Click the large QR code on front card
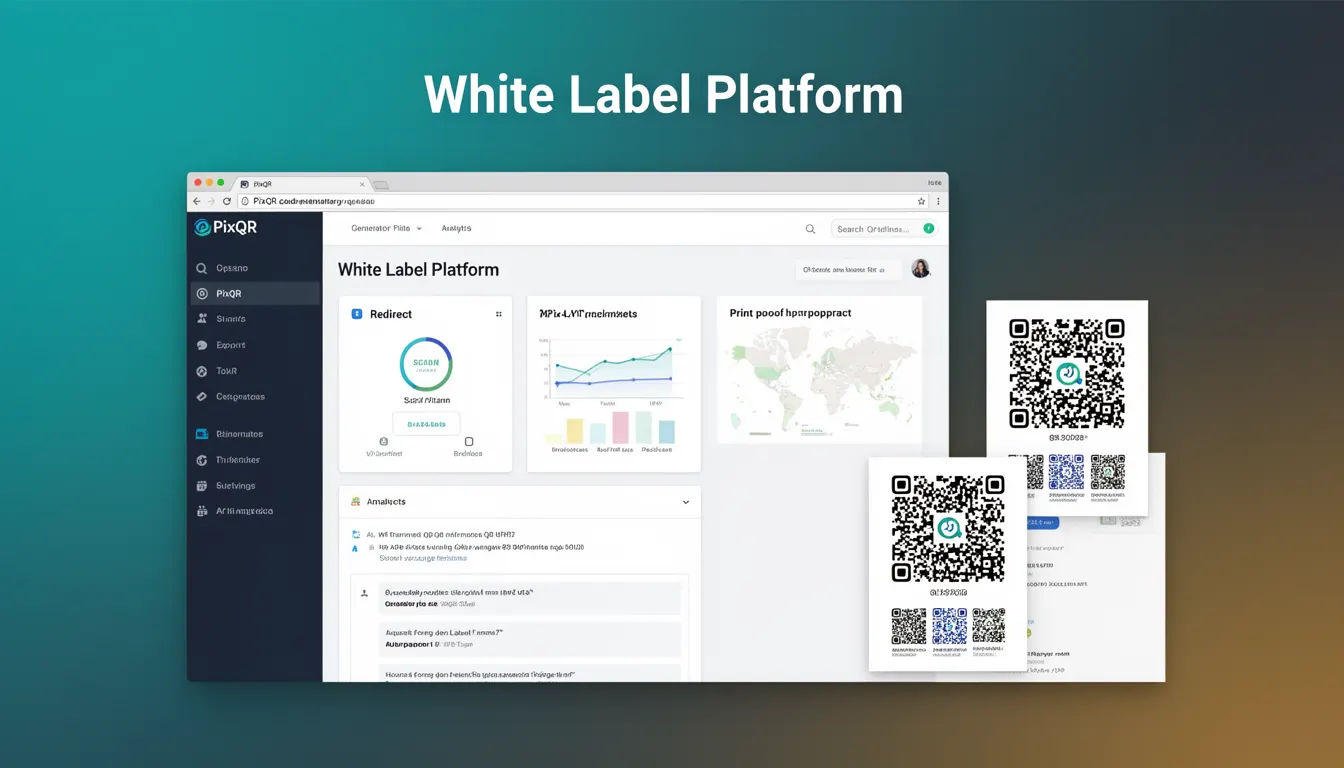The image size is (1344, 768). click(948, 529)
